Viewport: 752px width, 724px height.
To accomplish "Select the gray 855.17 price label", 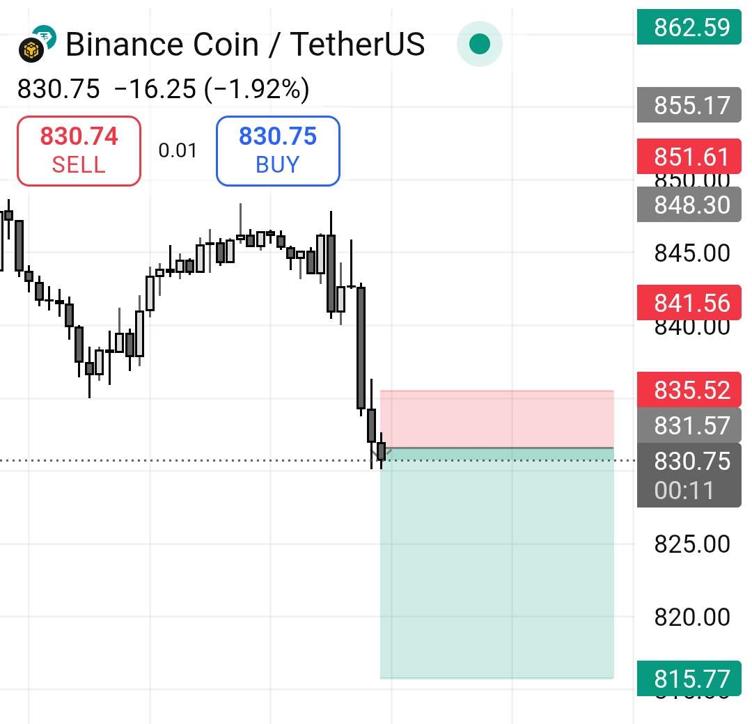I will point(691,105).
